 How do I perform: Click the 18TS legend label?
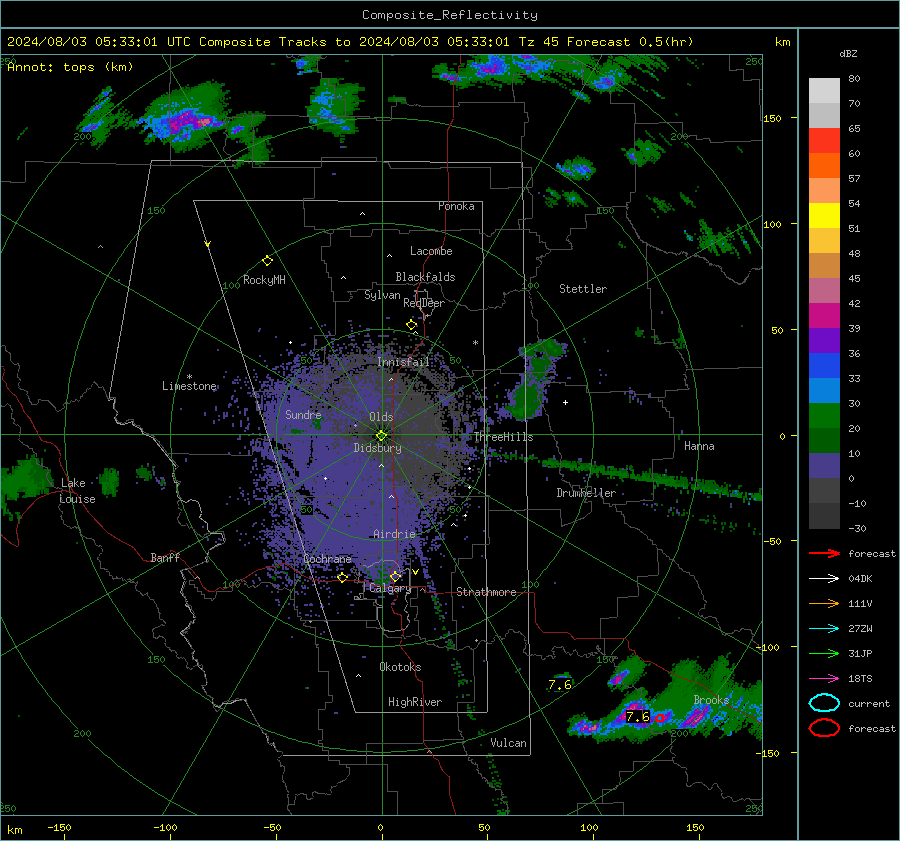860,679
